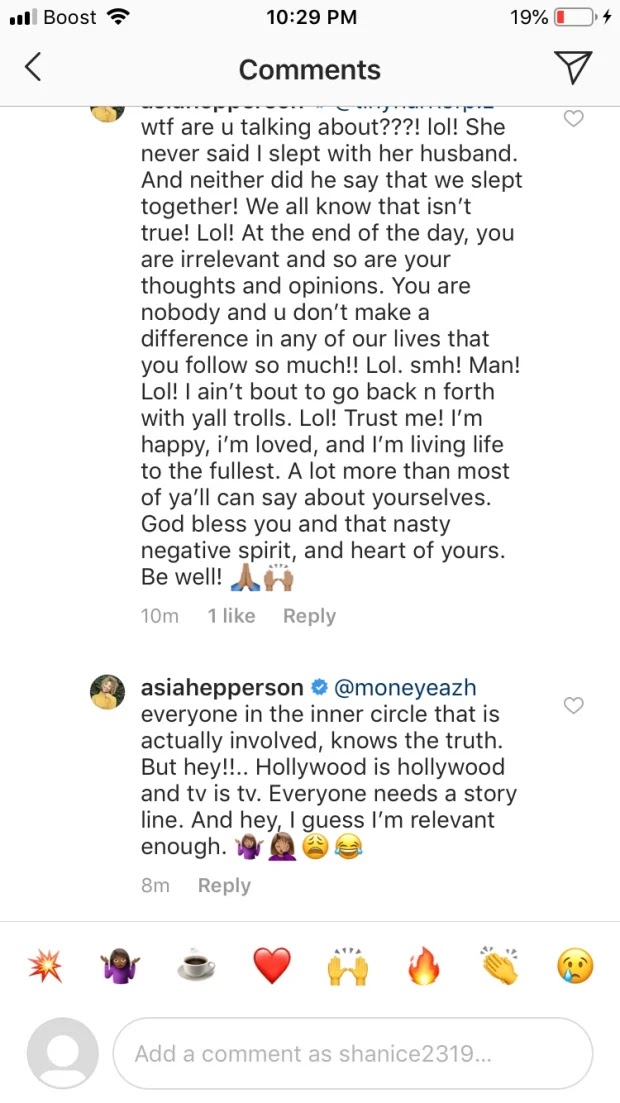The height and width of the screenshot is (1103, 620).
Task: Focus the 'Add a comment' text field
Action: (x=352, y=1053)
